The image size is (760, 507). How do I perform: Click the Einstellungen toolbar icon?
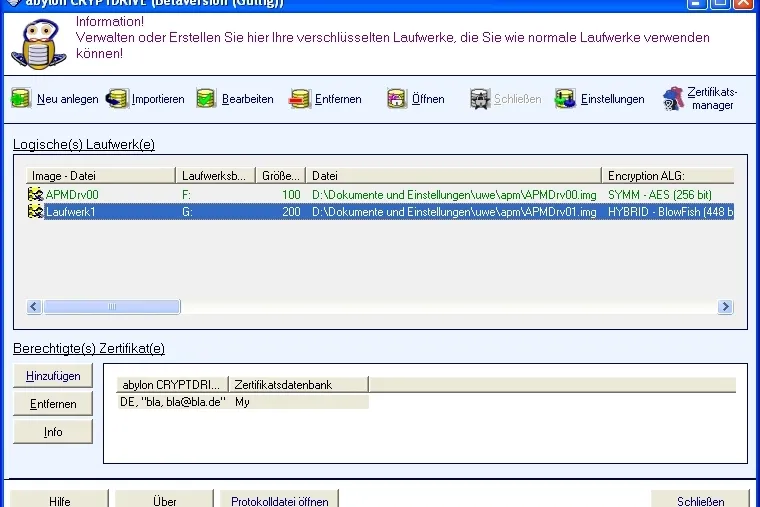point(565,98)
